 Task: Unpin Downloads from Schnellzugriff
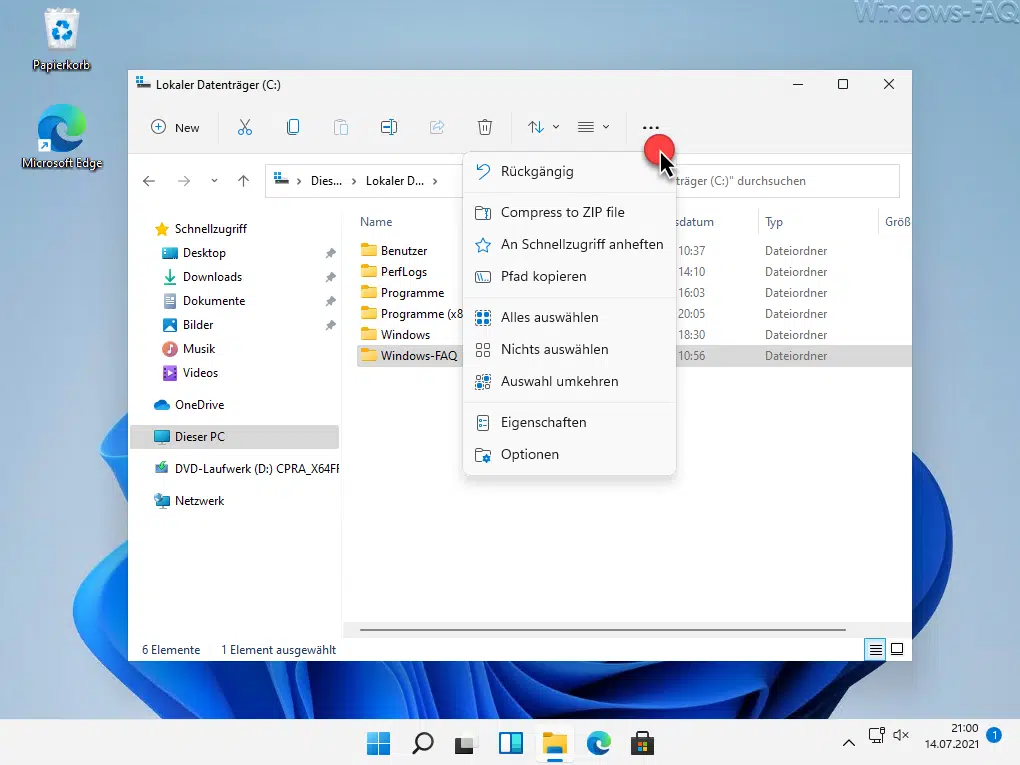tap(330, 276)
